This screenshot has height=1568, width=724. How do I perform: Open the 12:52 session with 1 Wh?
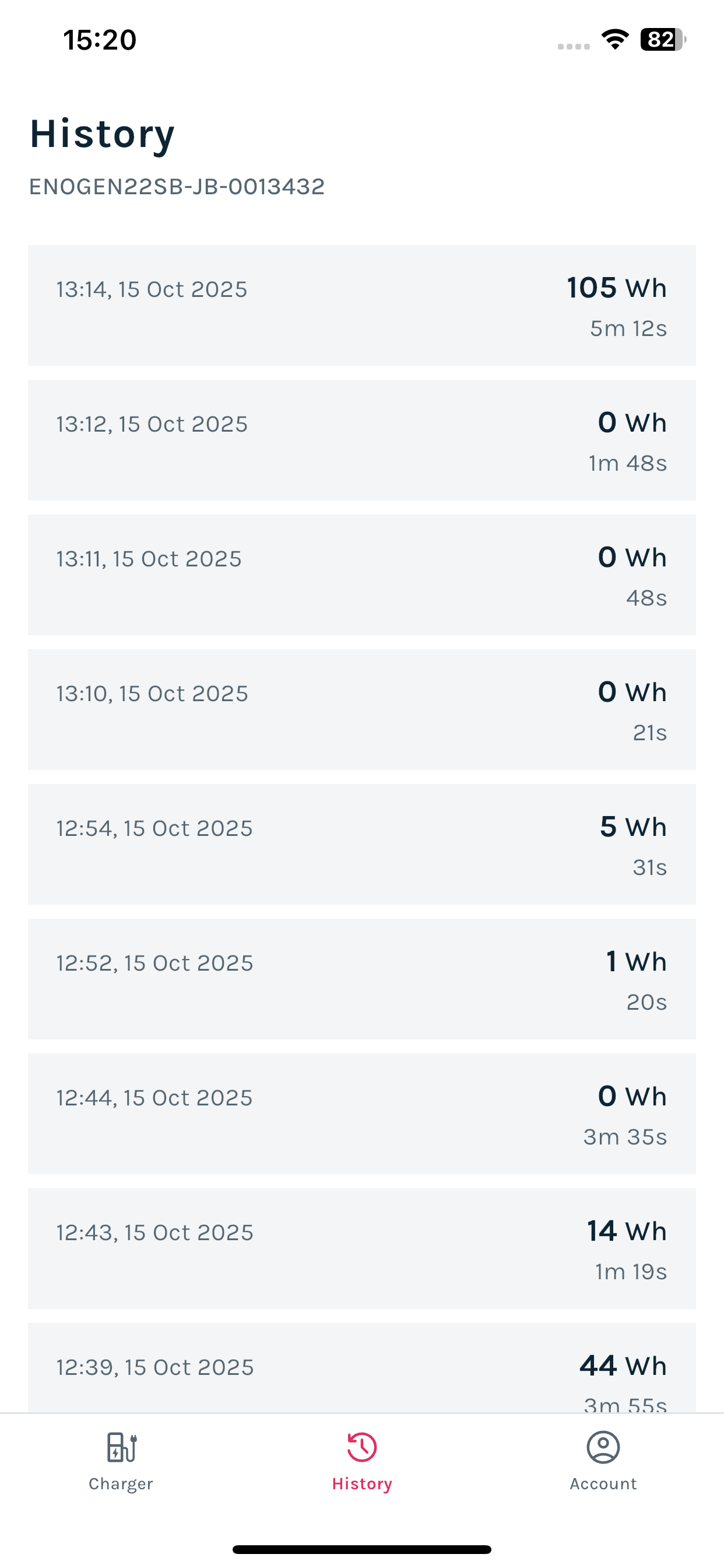pyautogui.click(x=362, y=979)
